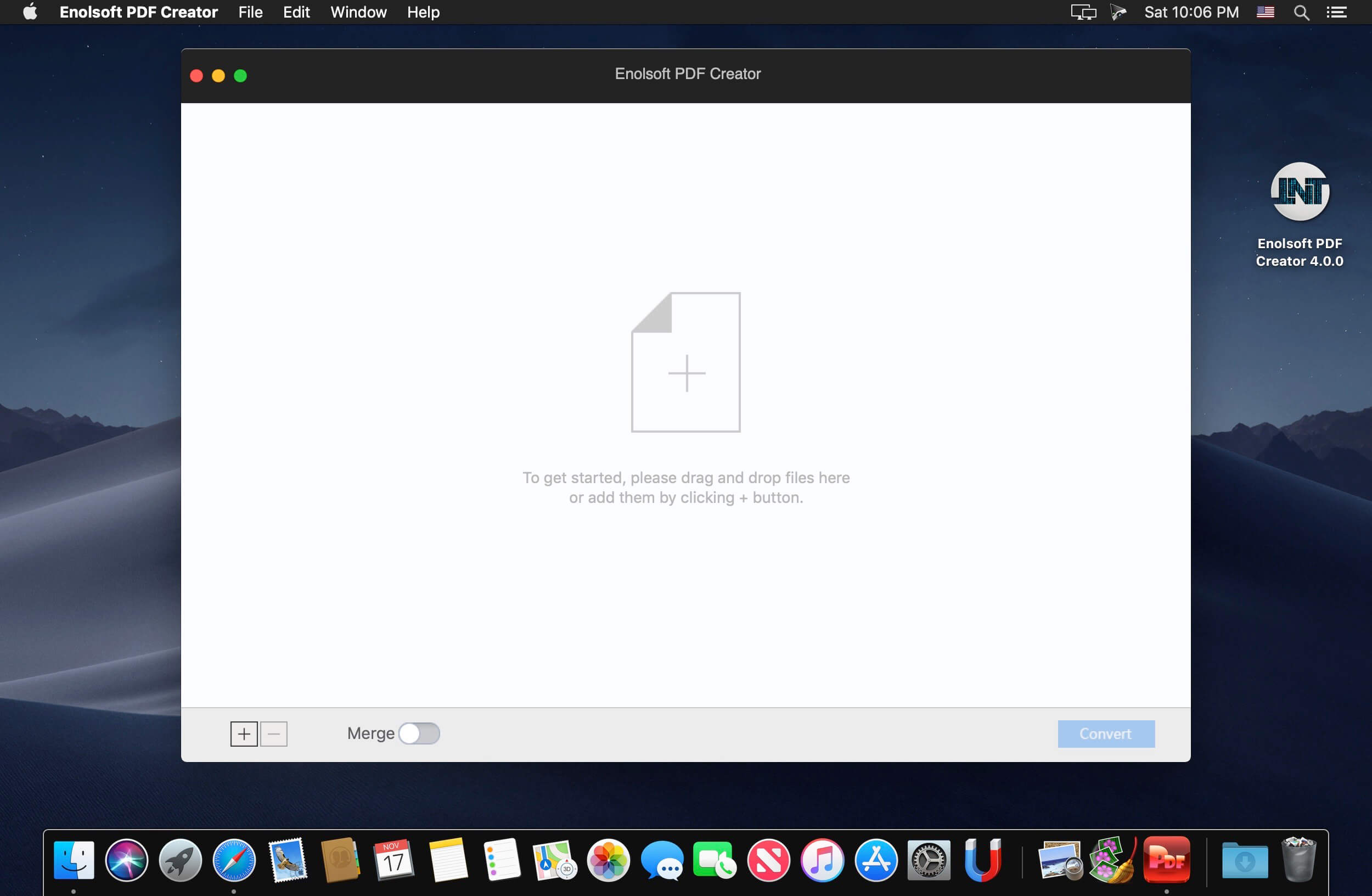Image resolution: width=1372 pixels, height=896 pixels.
Task: Open the Enolsoft PDF Creator 4.0.0 desktop icon
Action: point(1300,193)
